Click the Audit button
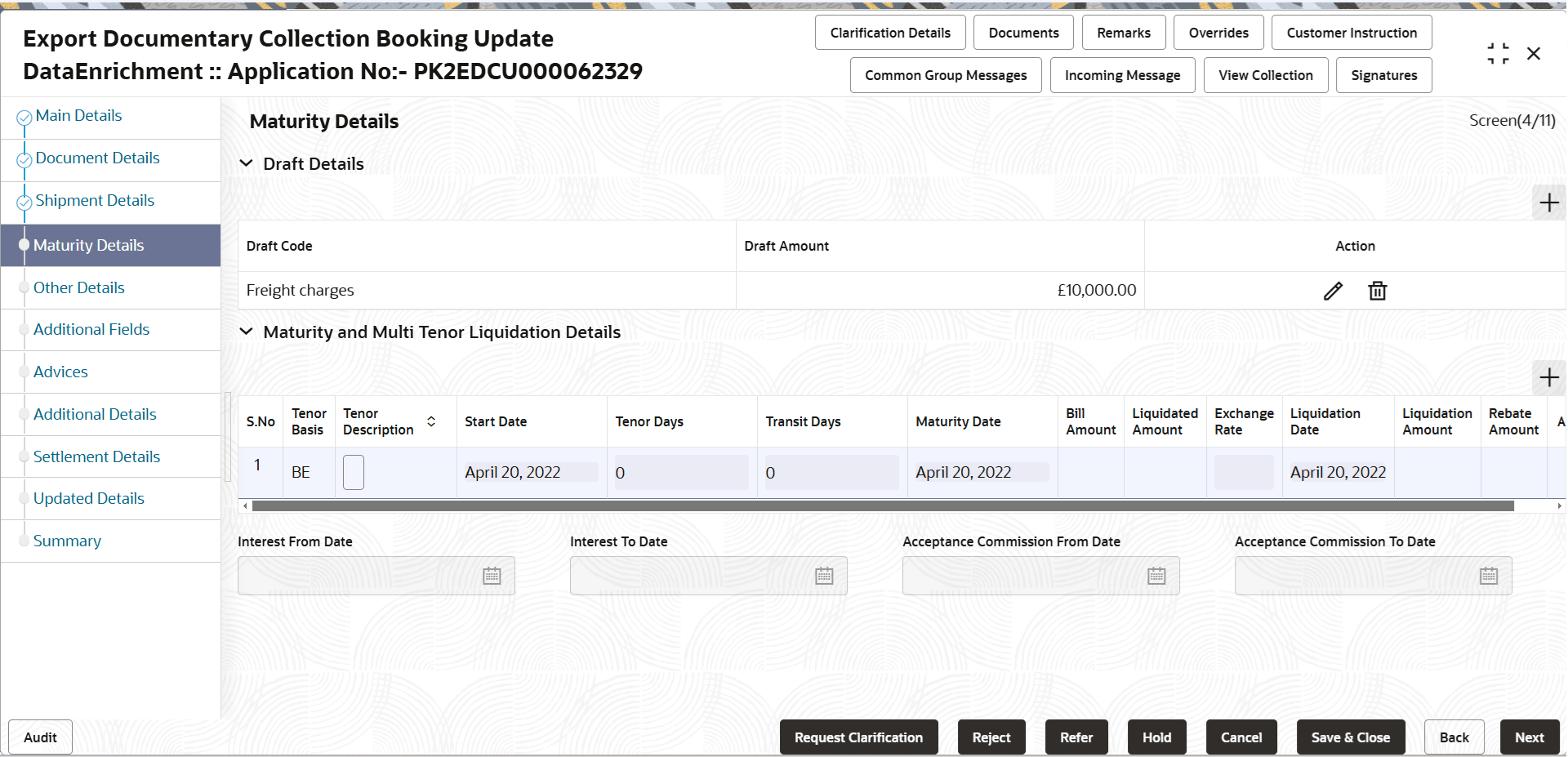Image resolution: width=1568 pixels, height=757 pixels. pyautogui.click(x=40, y=737)
